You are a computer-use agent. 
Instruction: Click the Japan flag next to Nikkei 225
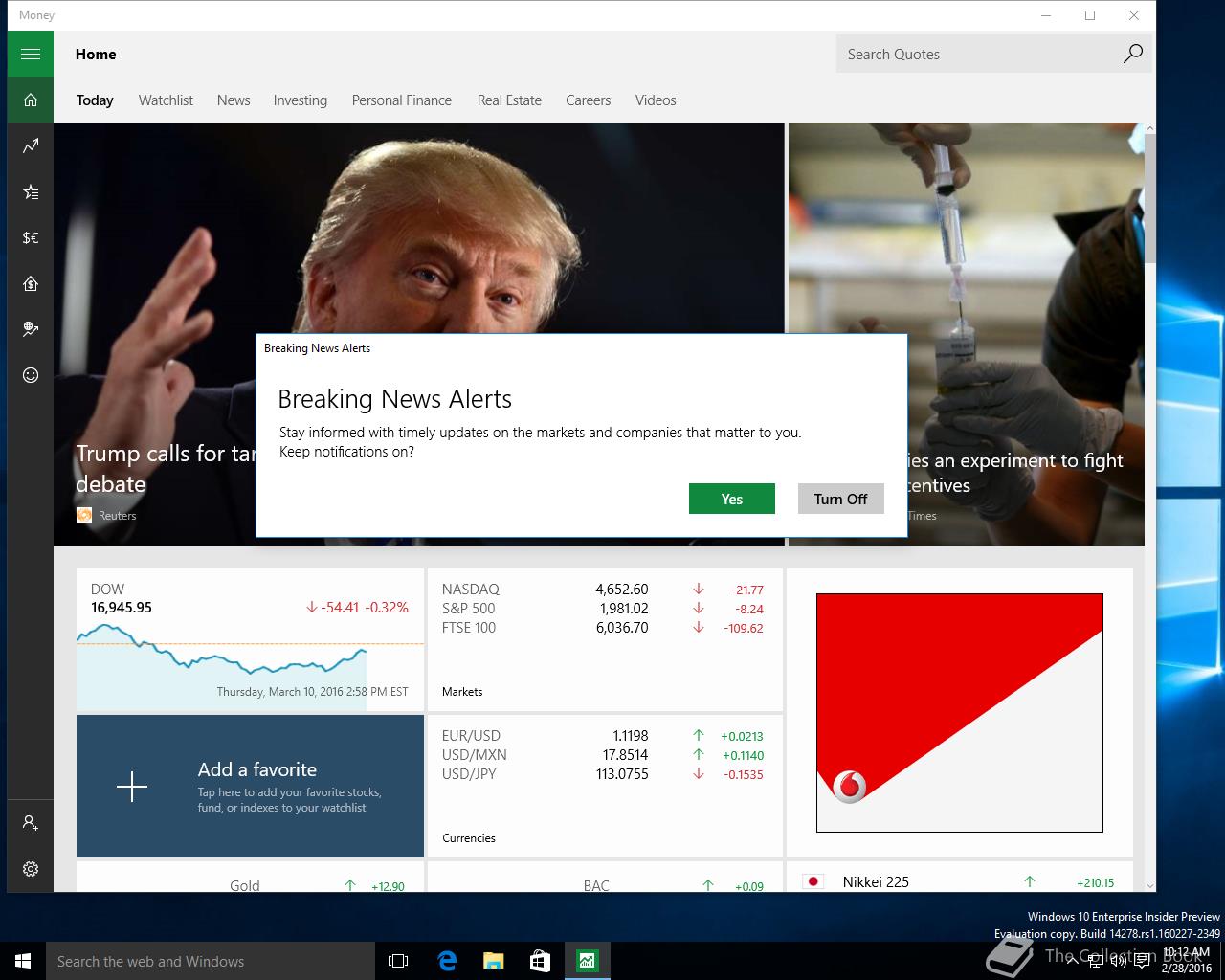(813, 881)
